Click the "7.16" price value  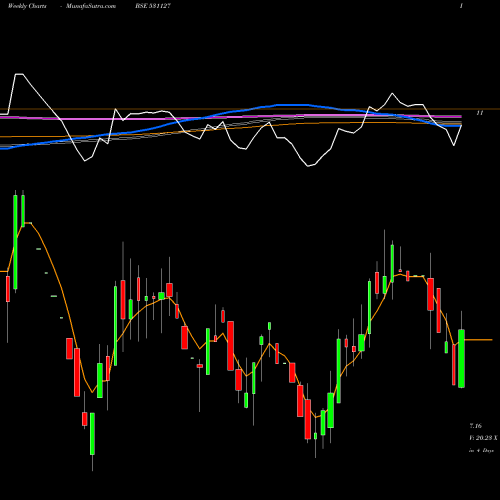tap(475, 426)
